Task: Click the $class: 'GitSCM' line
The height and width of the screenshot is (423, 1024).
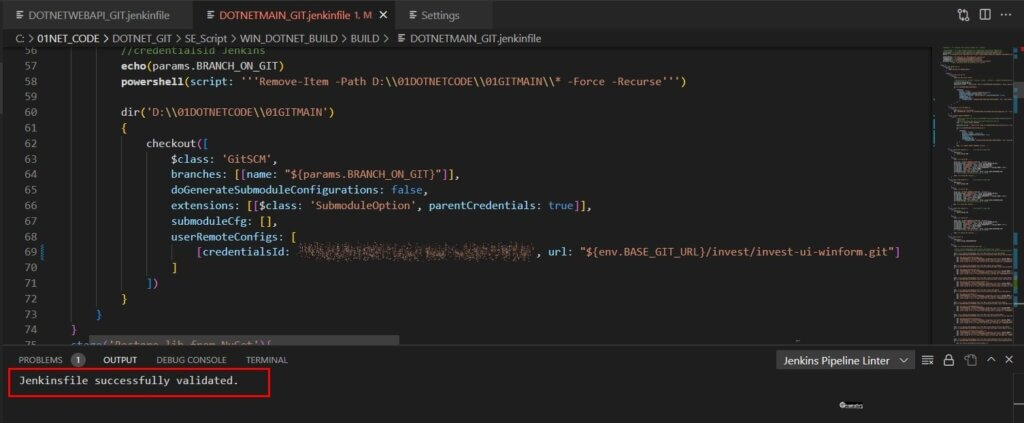Action: click(x=225, y=159)
